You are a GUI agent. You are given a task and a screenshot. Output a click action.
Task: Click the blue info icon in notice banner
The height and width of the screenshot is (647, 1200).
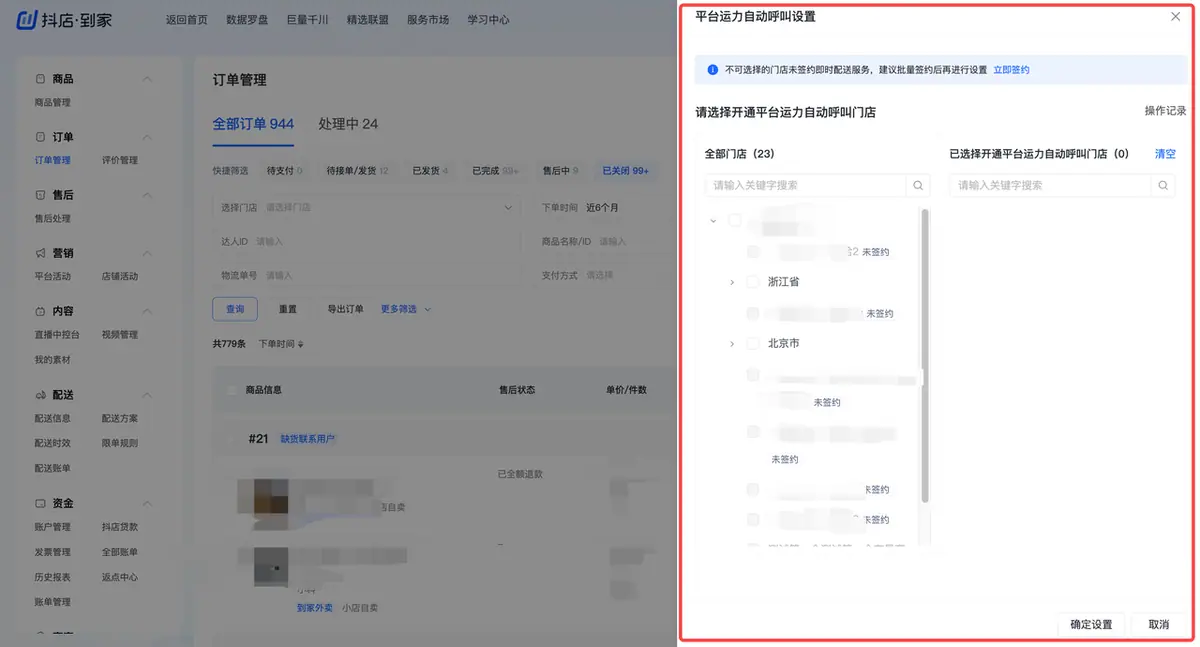click(x=713, y=70)
